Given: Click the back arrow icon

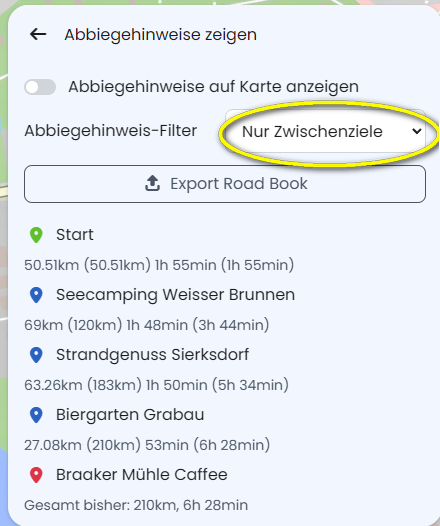Looking at the screenshot, I should (38, 34).
